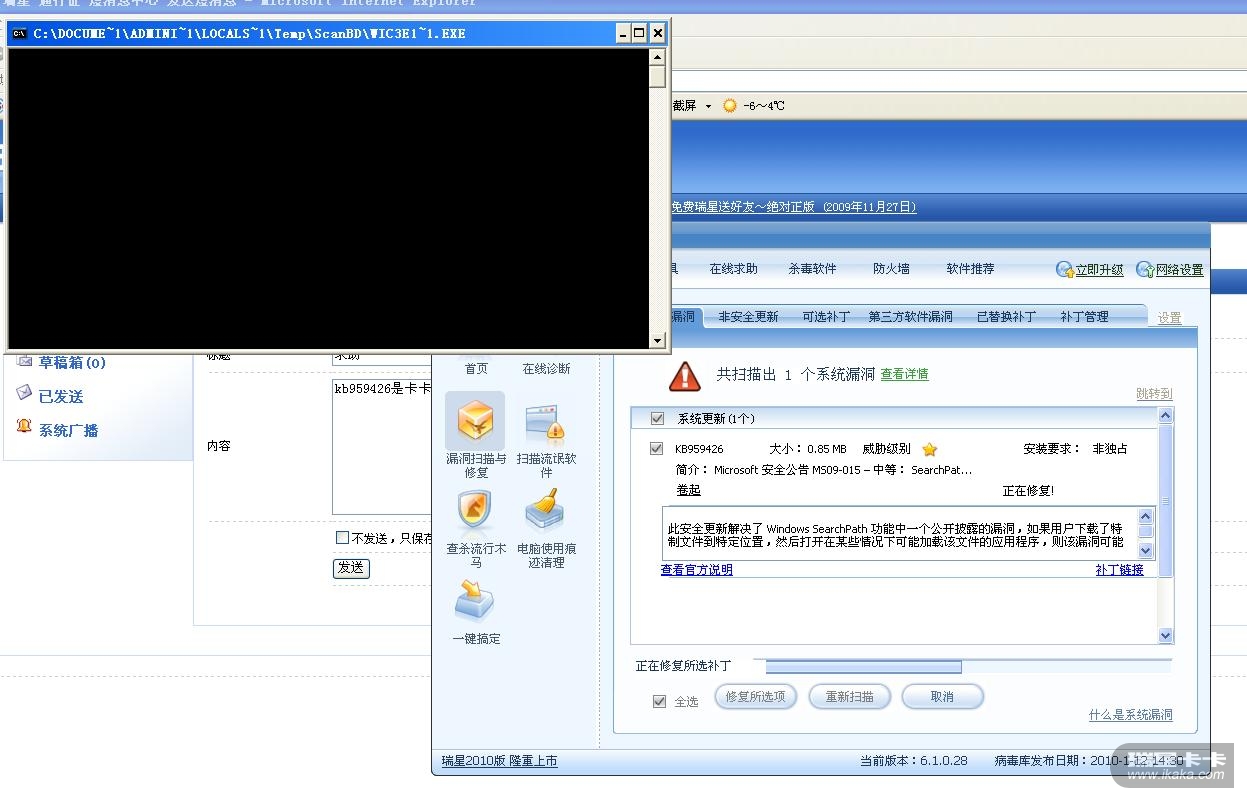Click the 系统广播 bell icon
Image resolution: width=1247 pixels, height=796 pixels.
[24, 427]
